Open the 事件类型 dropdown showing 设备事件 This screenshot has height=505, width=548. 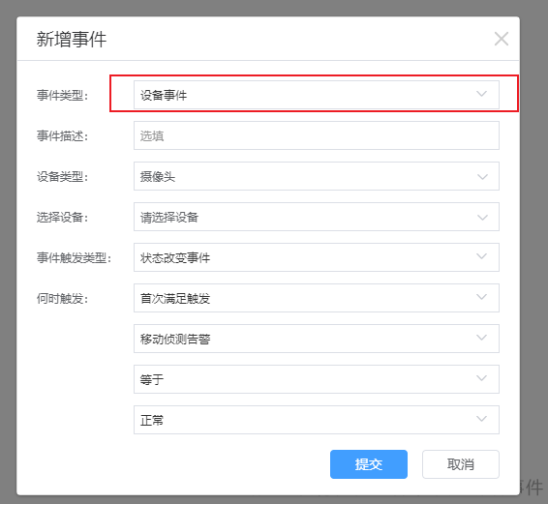316,95
